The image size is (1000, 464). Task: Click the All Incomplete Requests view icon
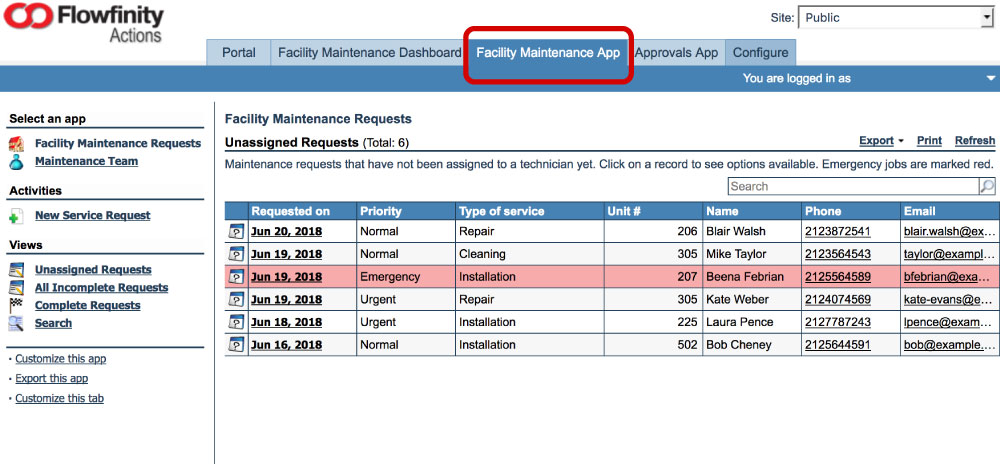click(16, 288)
